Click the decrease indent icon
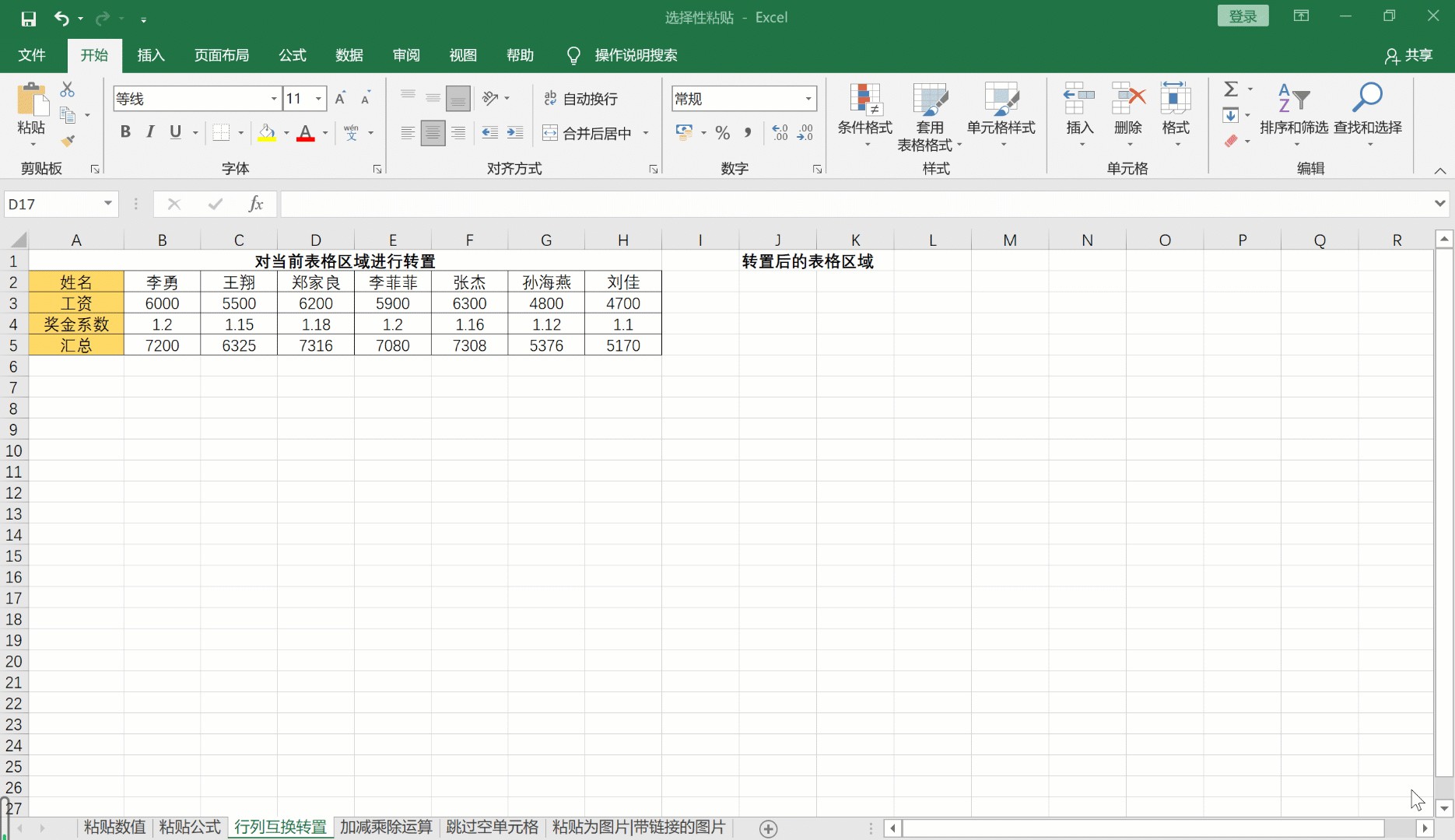The height and width of the screenshot is (840, 1455). coord(489,133)
